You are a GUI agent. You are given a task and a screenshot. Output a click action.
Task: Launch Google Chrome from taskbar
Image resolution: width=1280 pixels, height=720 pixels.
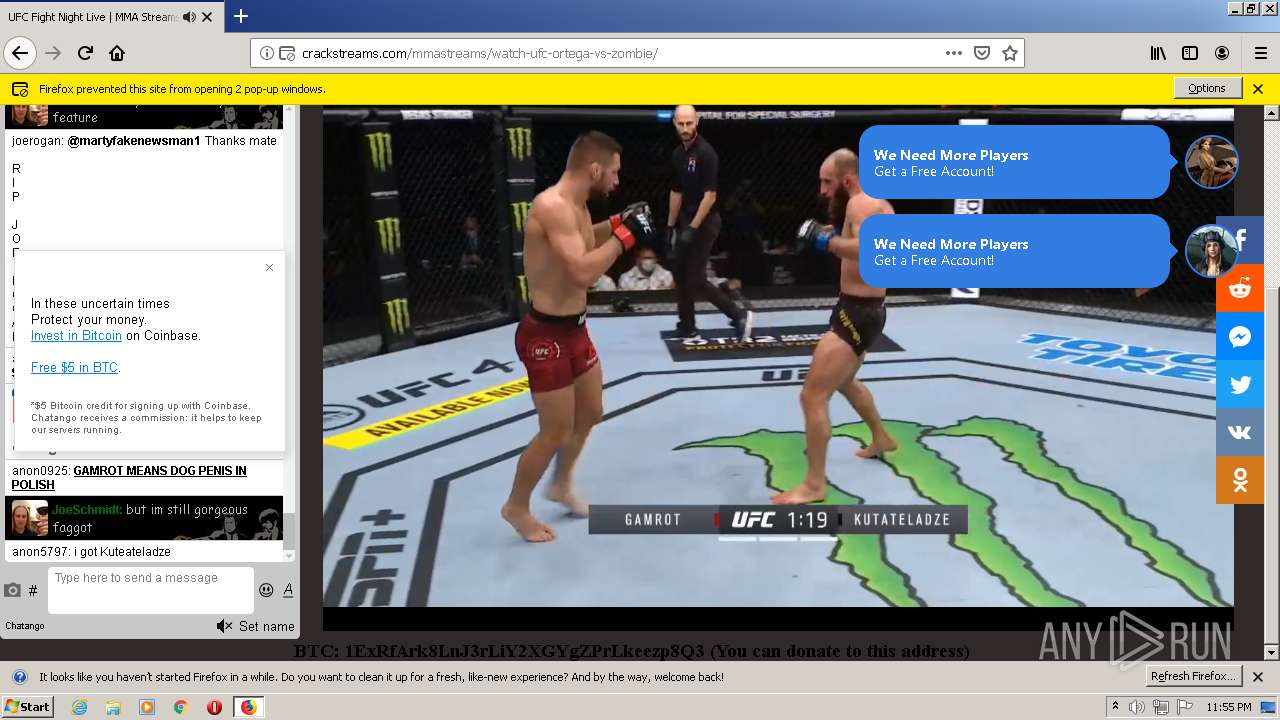180,707
